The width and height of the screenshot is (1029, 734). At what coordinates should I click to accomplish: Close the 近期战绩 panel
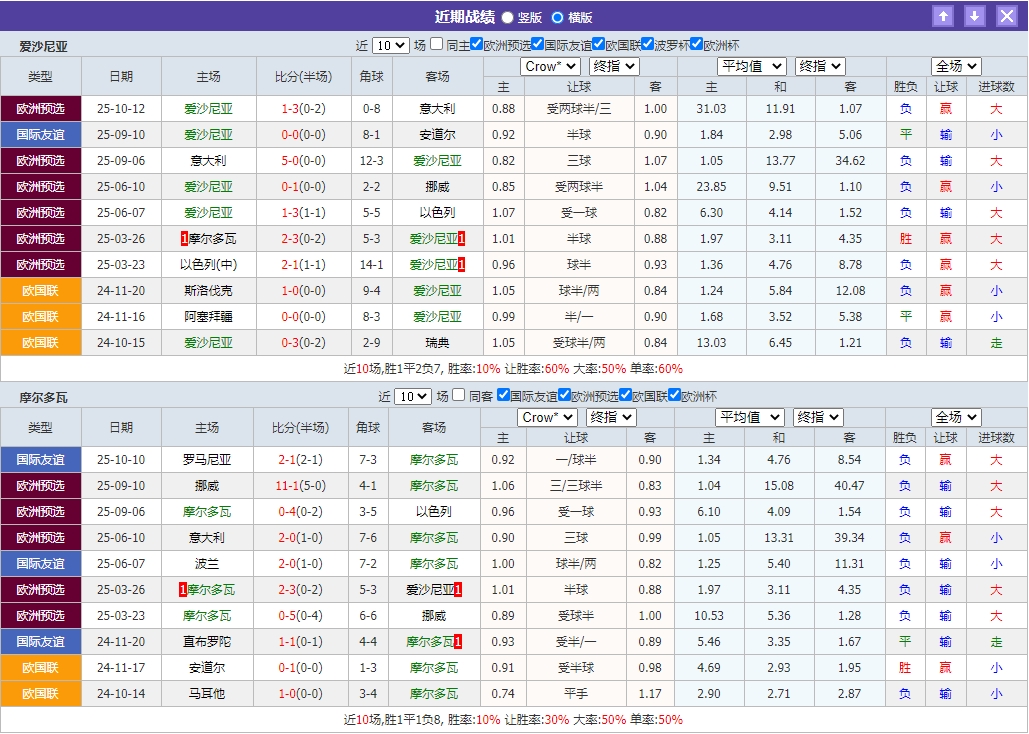click(x=1007, y=16)
